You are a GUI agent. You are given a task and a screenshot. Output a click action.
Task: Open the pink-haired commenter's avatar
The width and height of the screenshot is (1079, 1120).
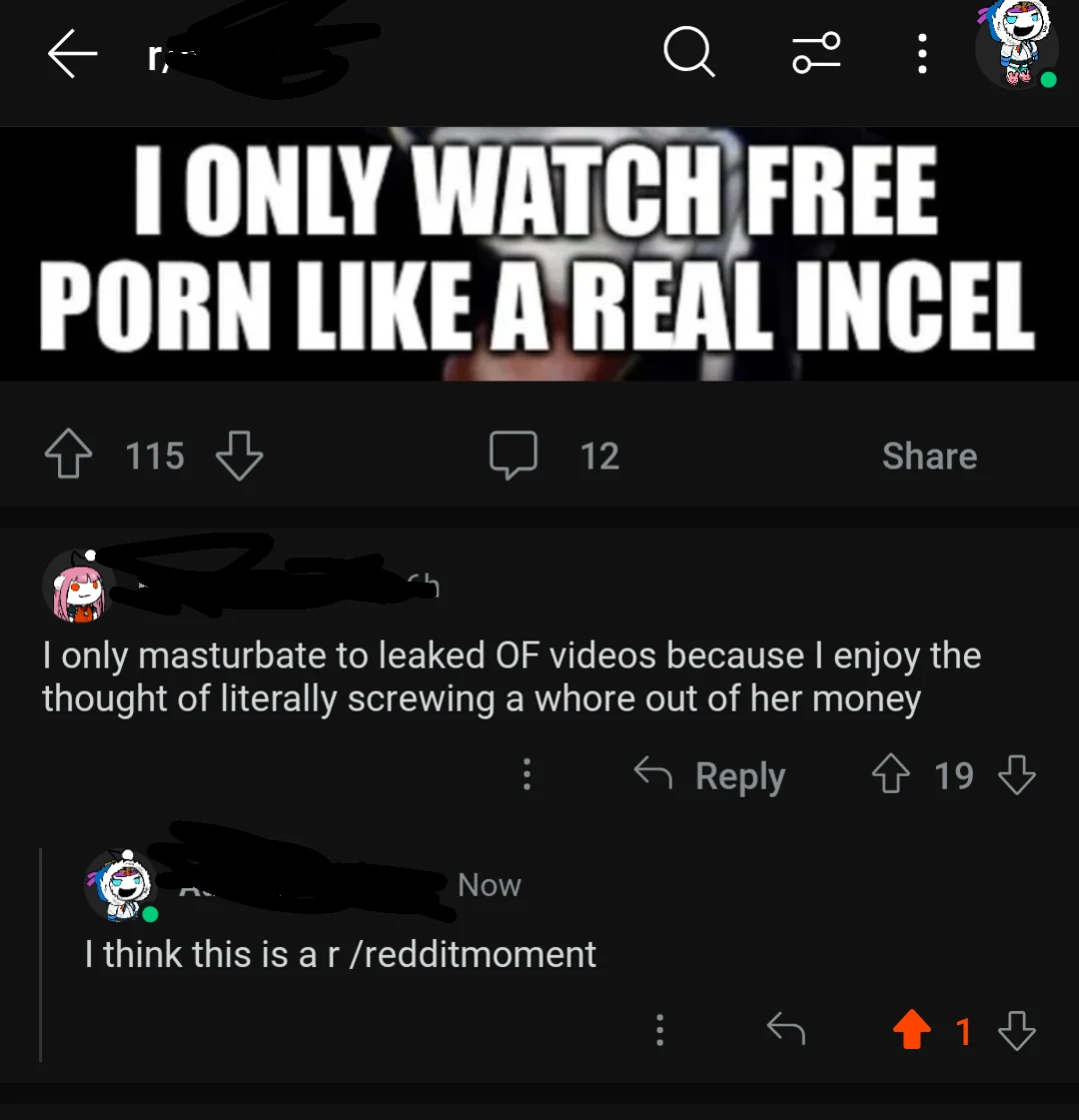click(x=78, y=587)
